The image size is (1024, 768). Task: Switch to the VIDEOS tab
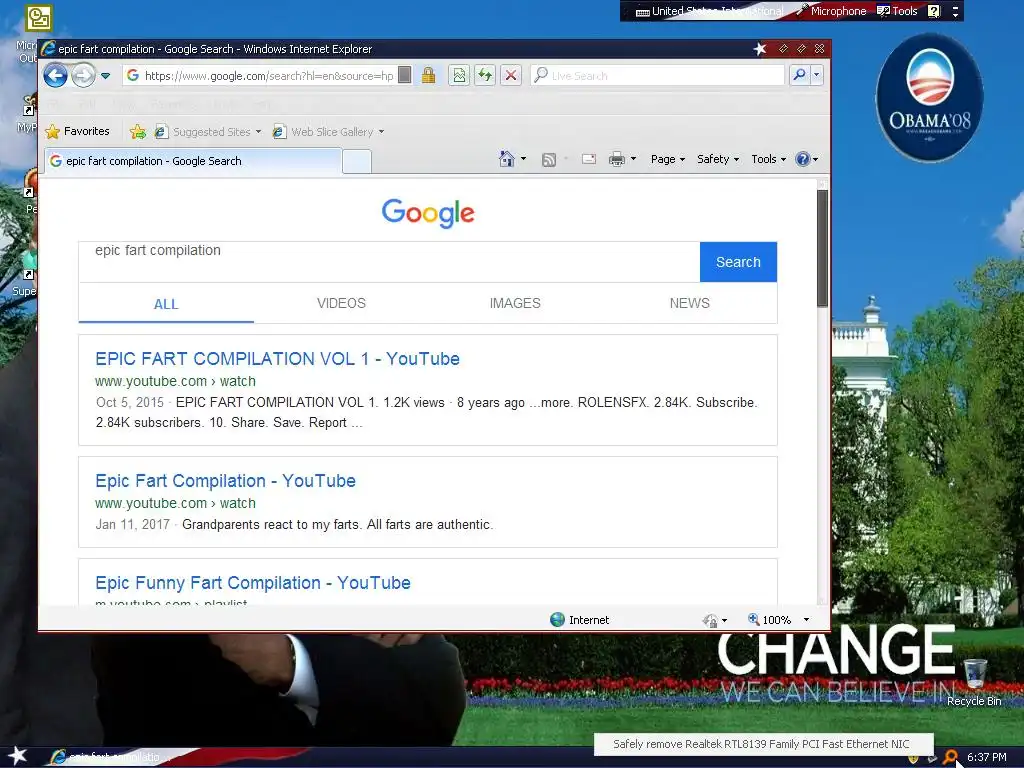(341, 303)
